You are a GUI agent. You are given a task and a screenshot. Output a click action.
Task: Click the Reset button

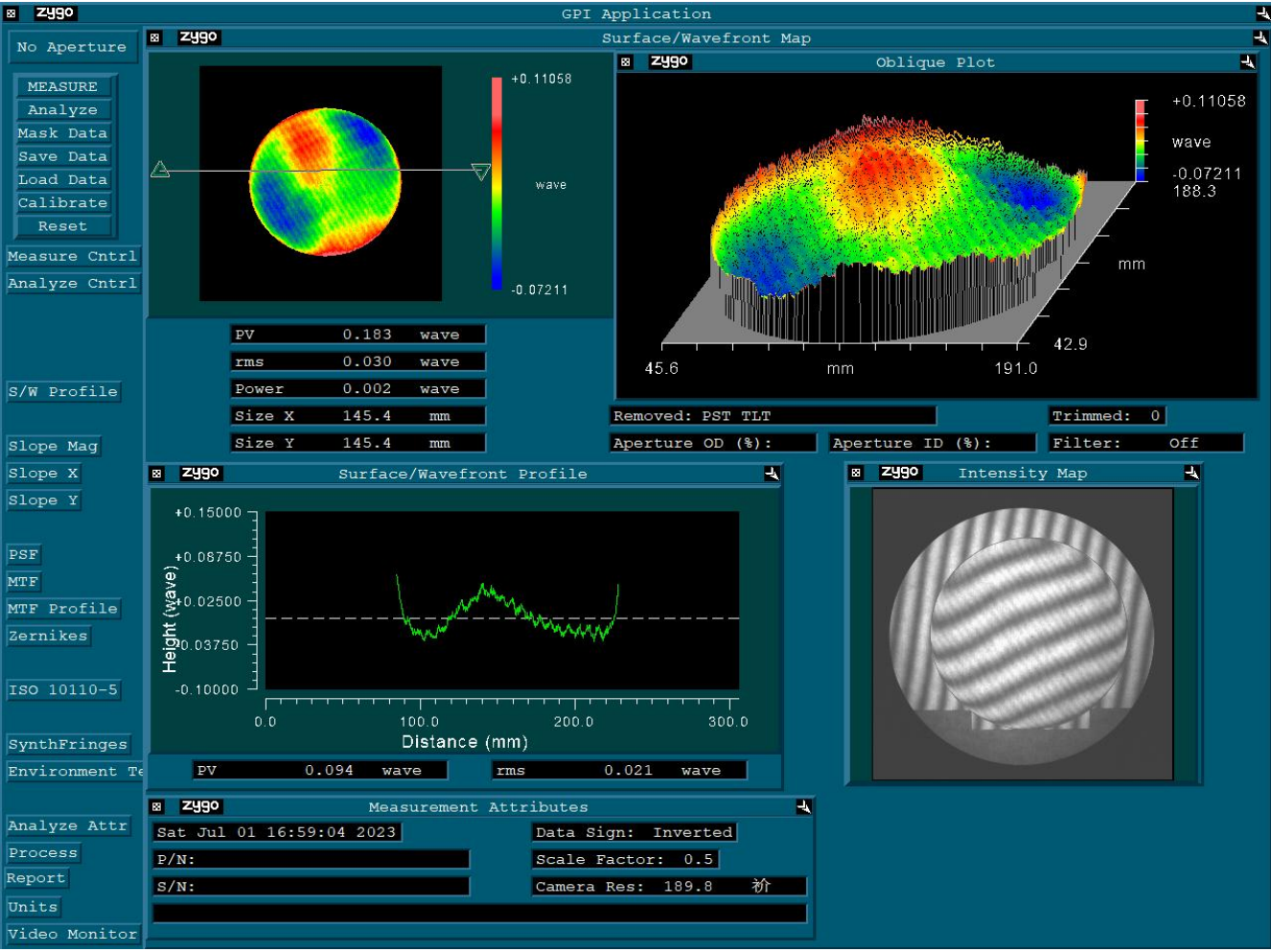63,226
